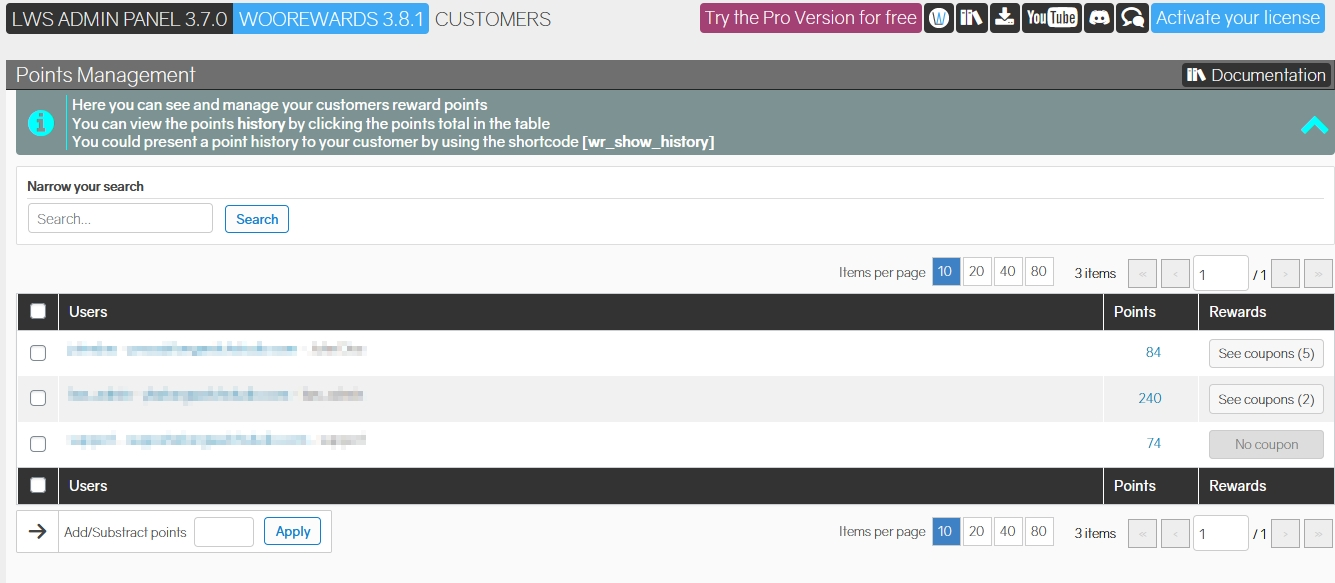
Task: View points history for 74 points
Action: 1153,443
